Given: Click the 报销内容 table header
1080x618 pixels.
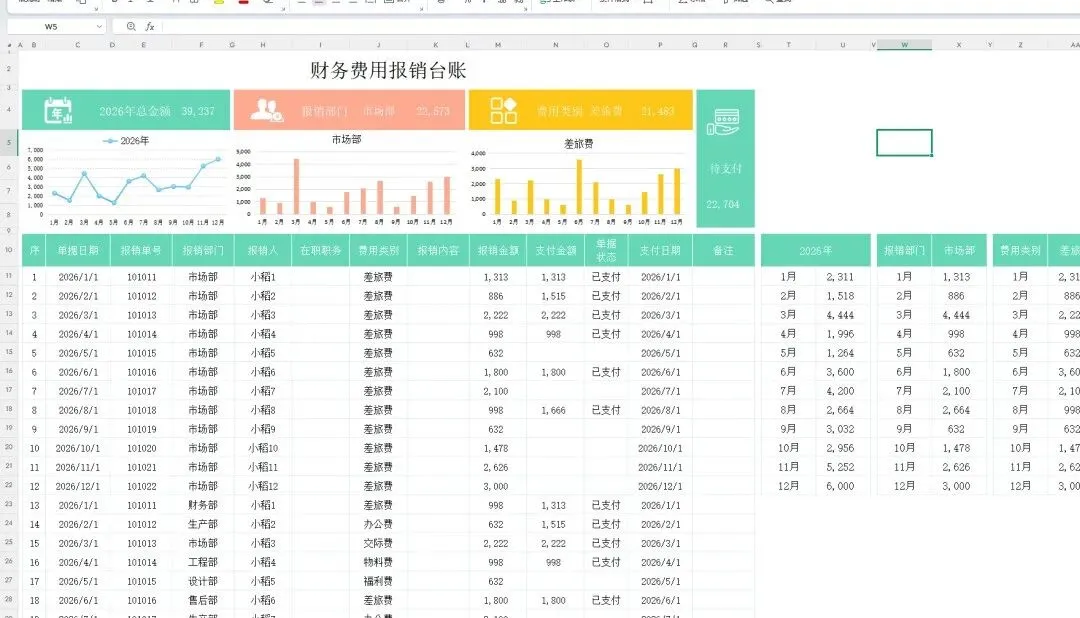Looking at the screenshot, I should tap(438, 251).
